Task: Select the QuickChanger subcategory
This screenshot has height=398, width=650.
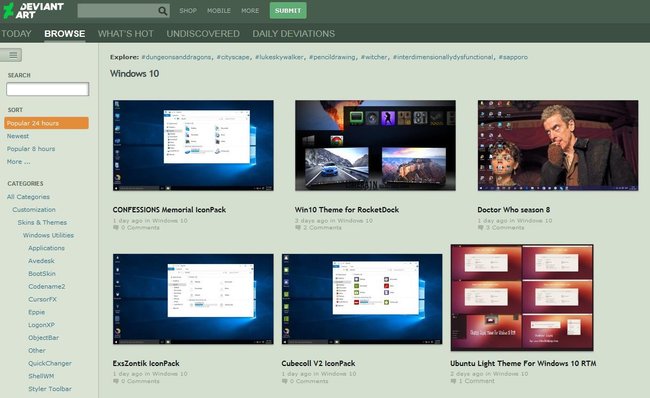Action: coord(50,364)
